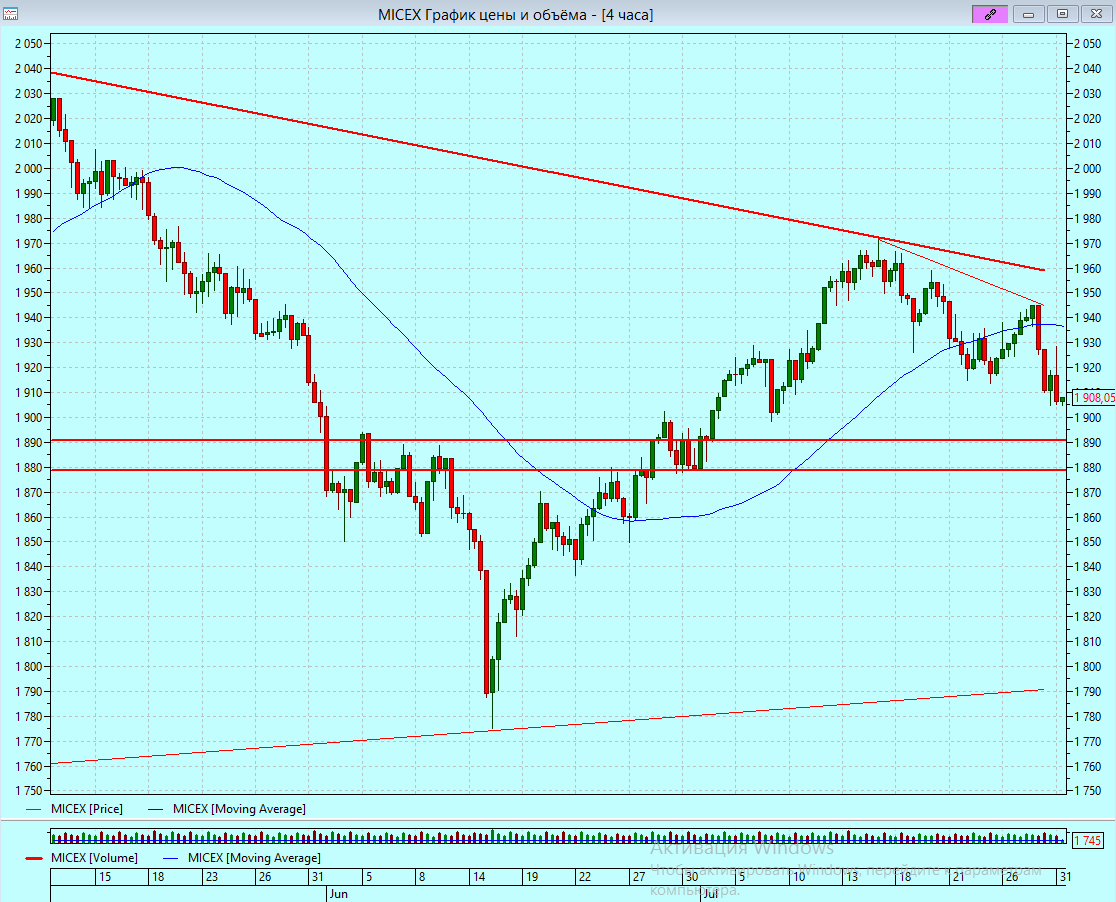Click the volume histogram bar strip
1116x902 pixels.
click(x=558, y=837)
